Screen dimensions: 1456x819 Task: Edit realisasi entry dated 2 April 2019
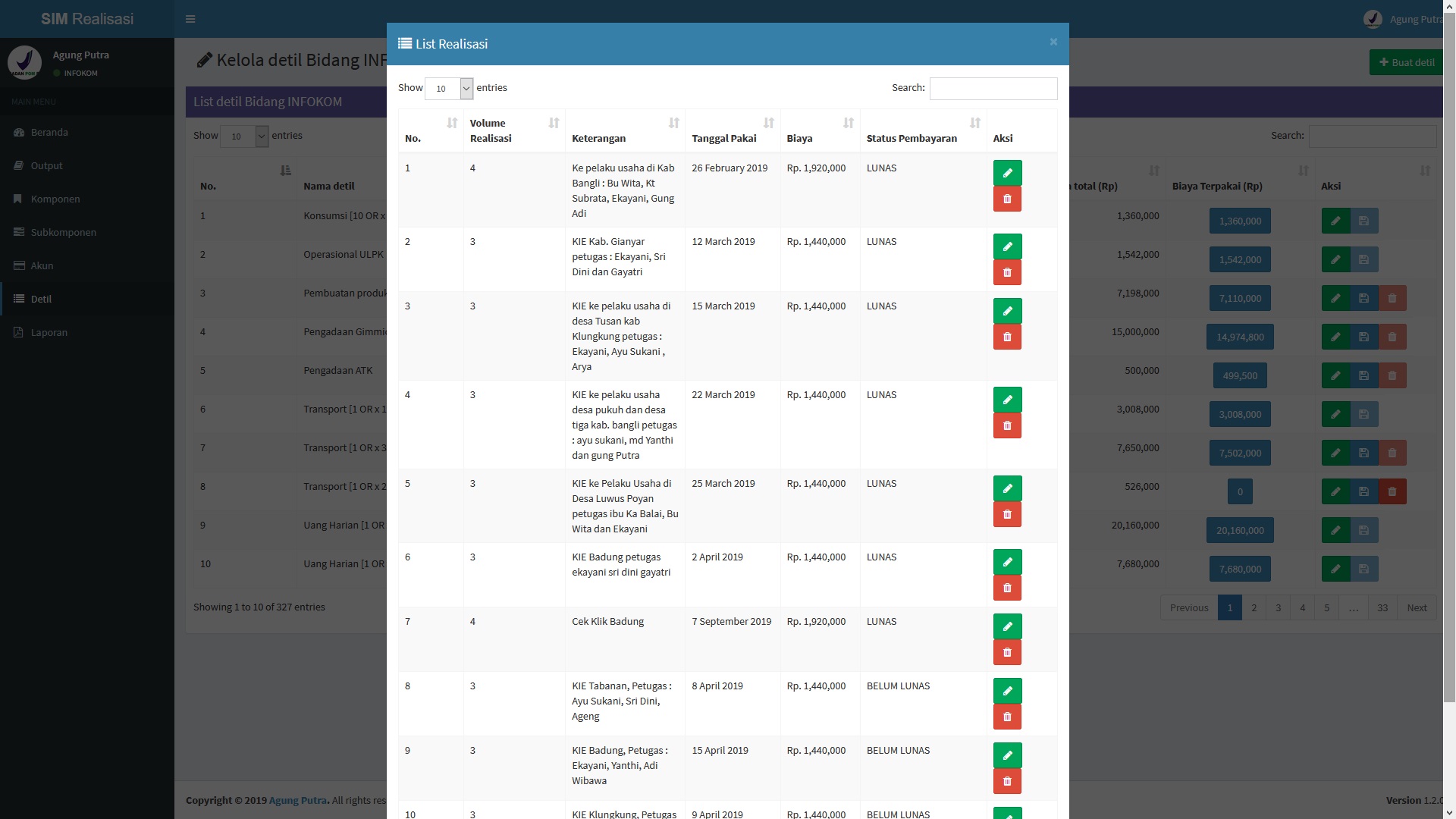pos(1007,562)
